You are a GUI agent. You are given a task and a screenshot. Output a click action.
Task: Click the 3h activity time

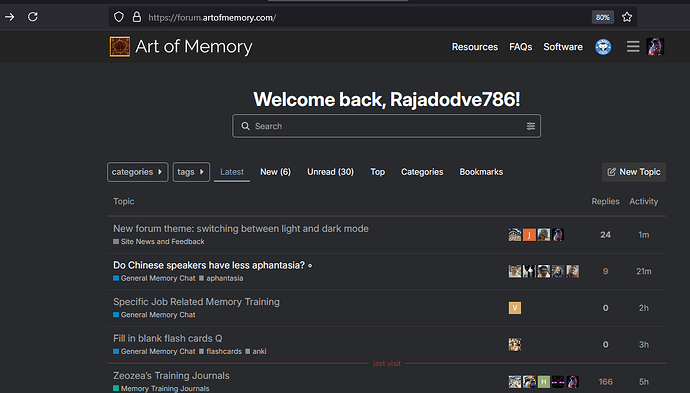click(x=643, y=345)
